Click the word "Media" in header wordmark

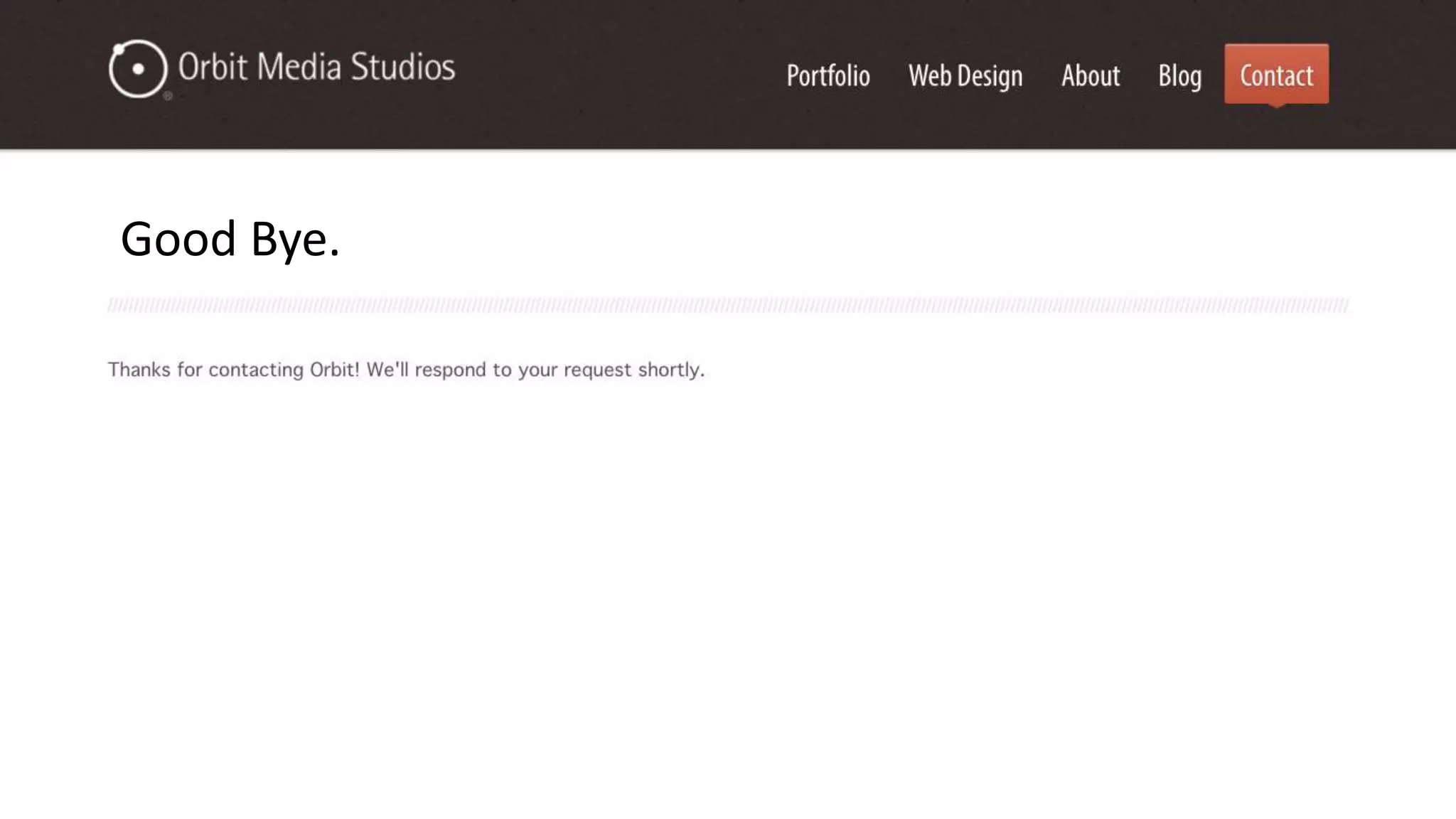coord(299,67)
